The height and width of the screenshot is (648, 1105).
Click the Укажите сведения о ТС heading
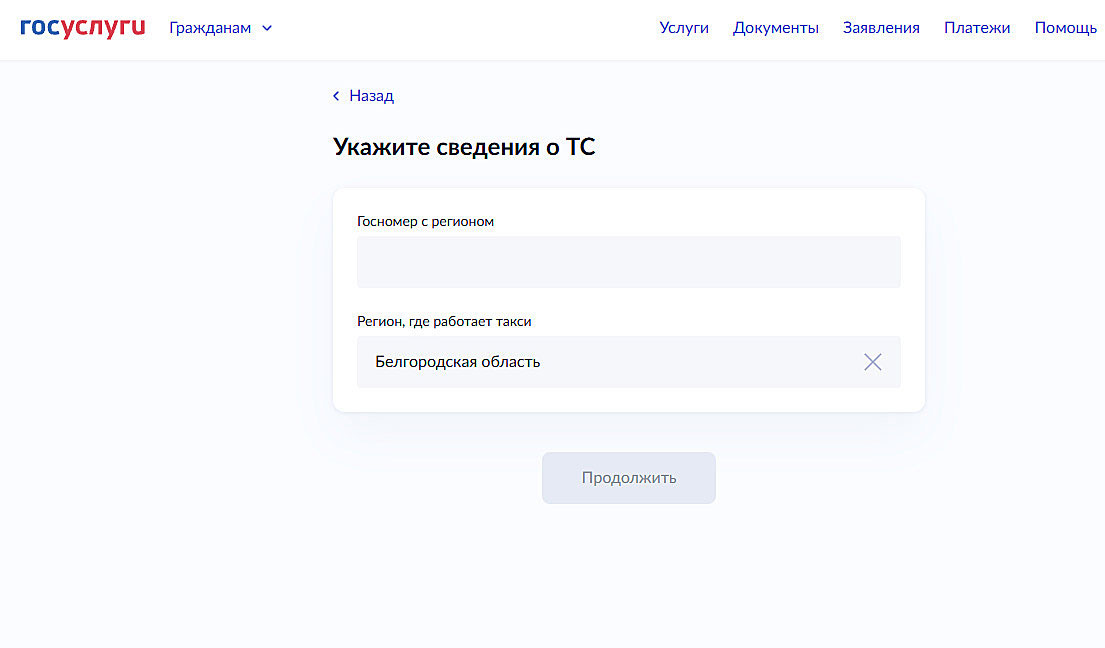464,146
